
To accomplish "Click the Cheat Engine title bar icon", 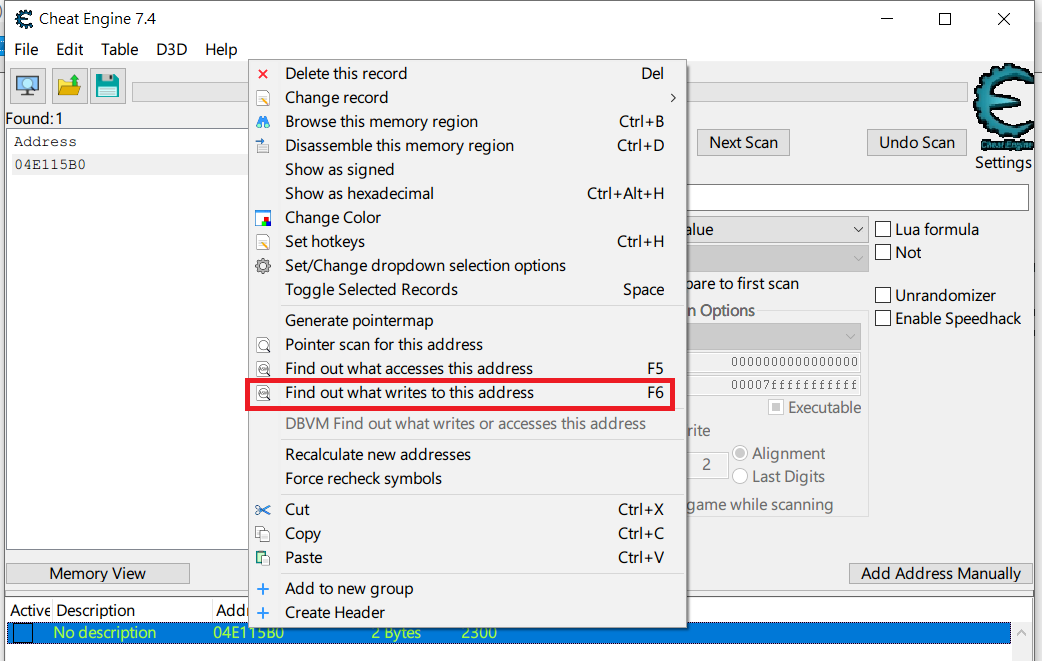I will [x=24, y=19].
